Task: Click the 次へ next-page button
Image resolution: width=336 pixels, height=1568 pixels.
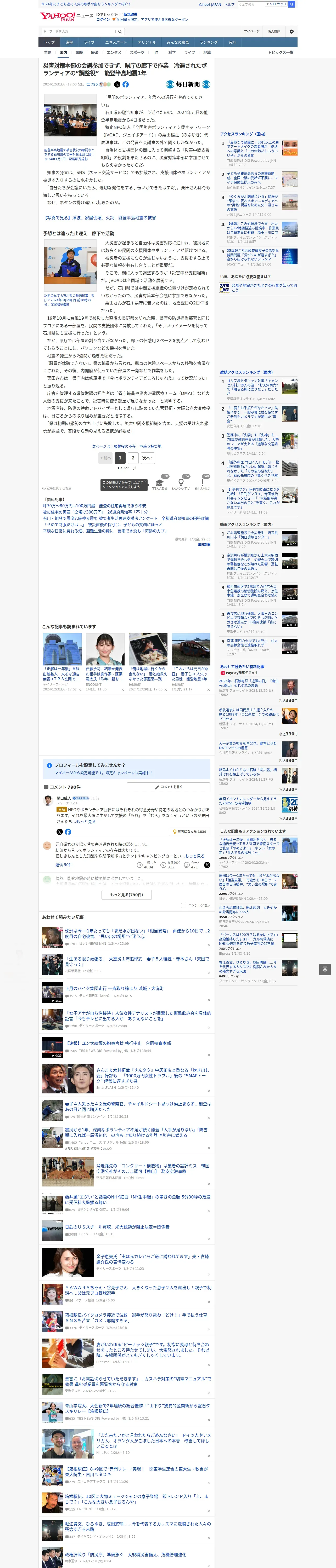Action: coord(147,458)
